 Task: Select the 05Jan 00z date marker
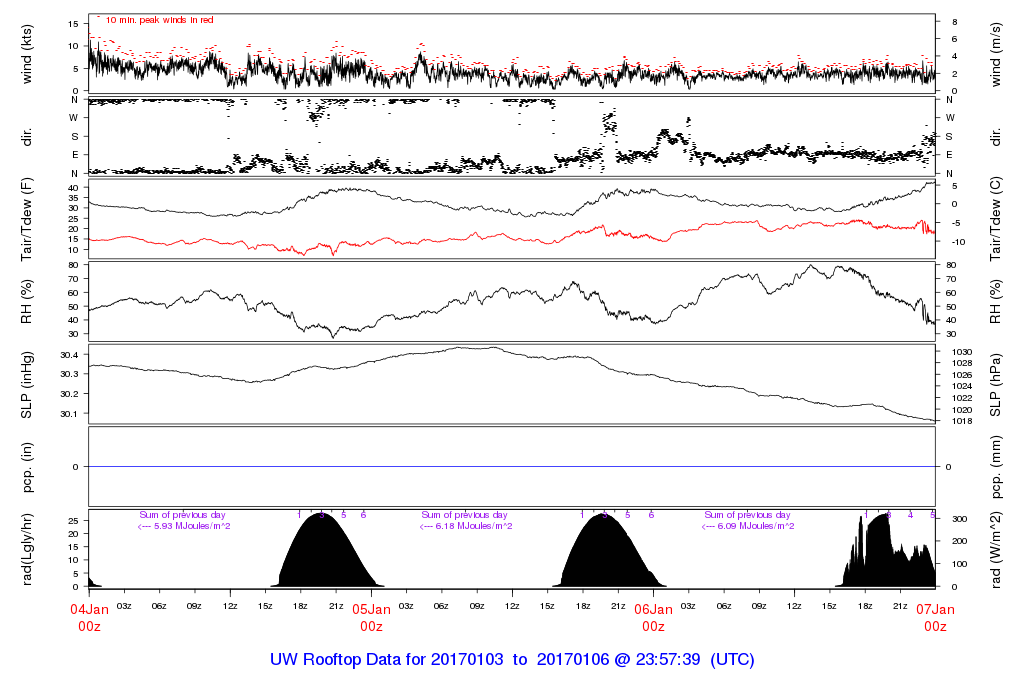pos(371,616)
